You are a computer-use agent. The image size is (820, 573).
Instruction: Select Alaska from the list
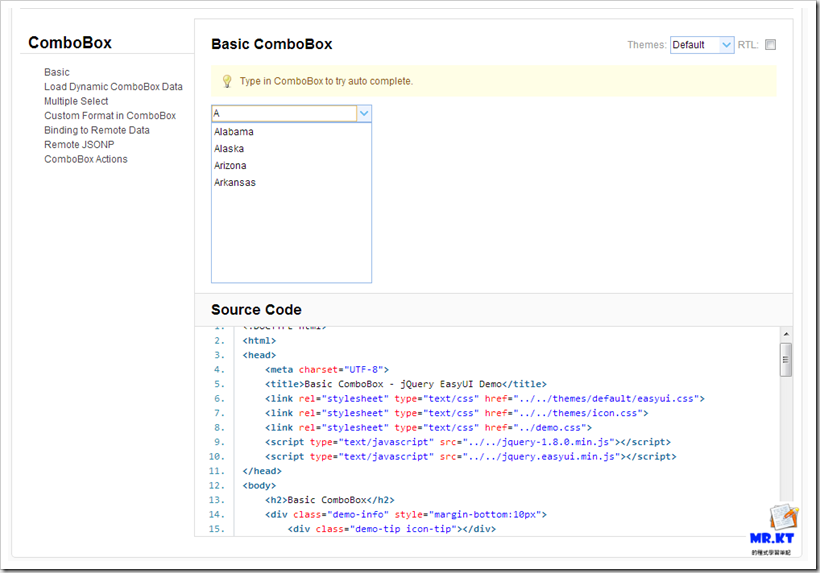click(291, 149)
